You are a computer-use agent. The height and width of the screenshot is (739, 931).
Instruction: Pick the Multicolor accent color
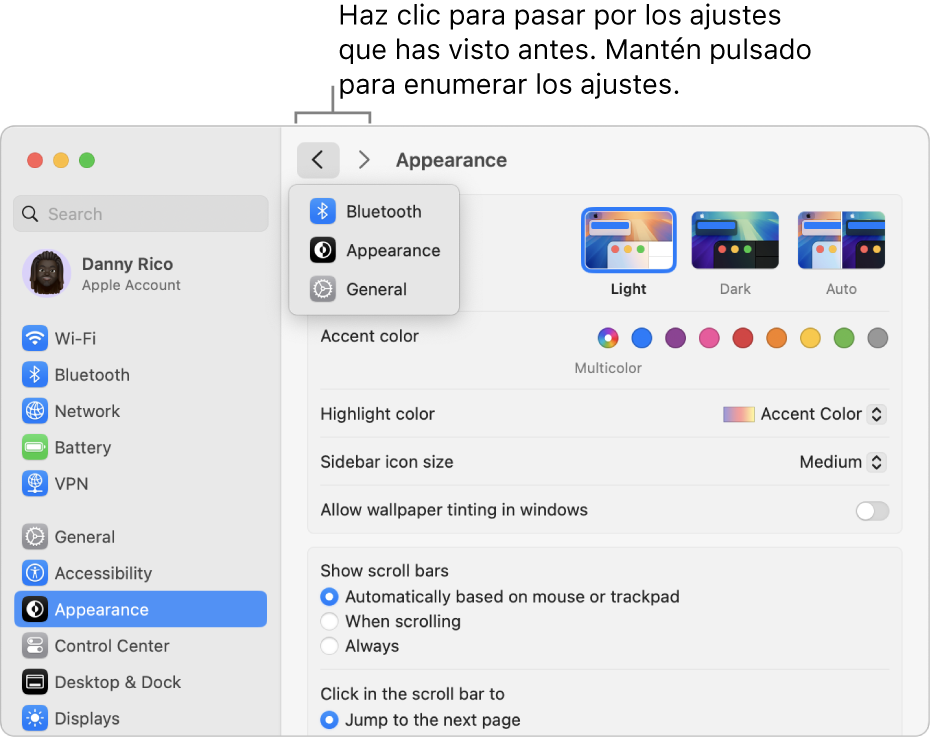[x=608, y=338]
